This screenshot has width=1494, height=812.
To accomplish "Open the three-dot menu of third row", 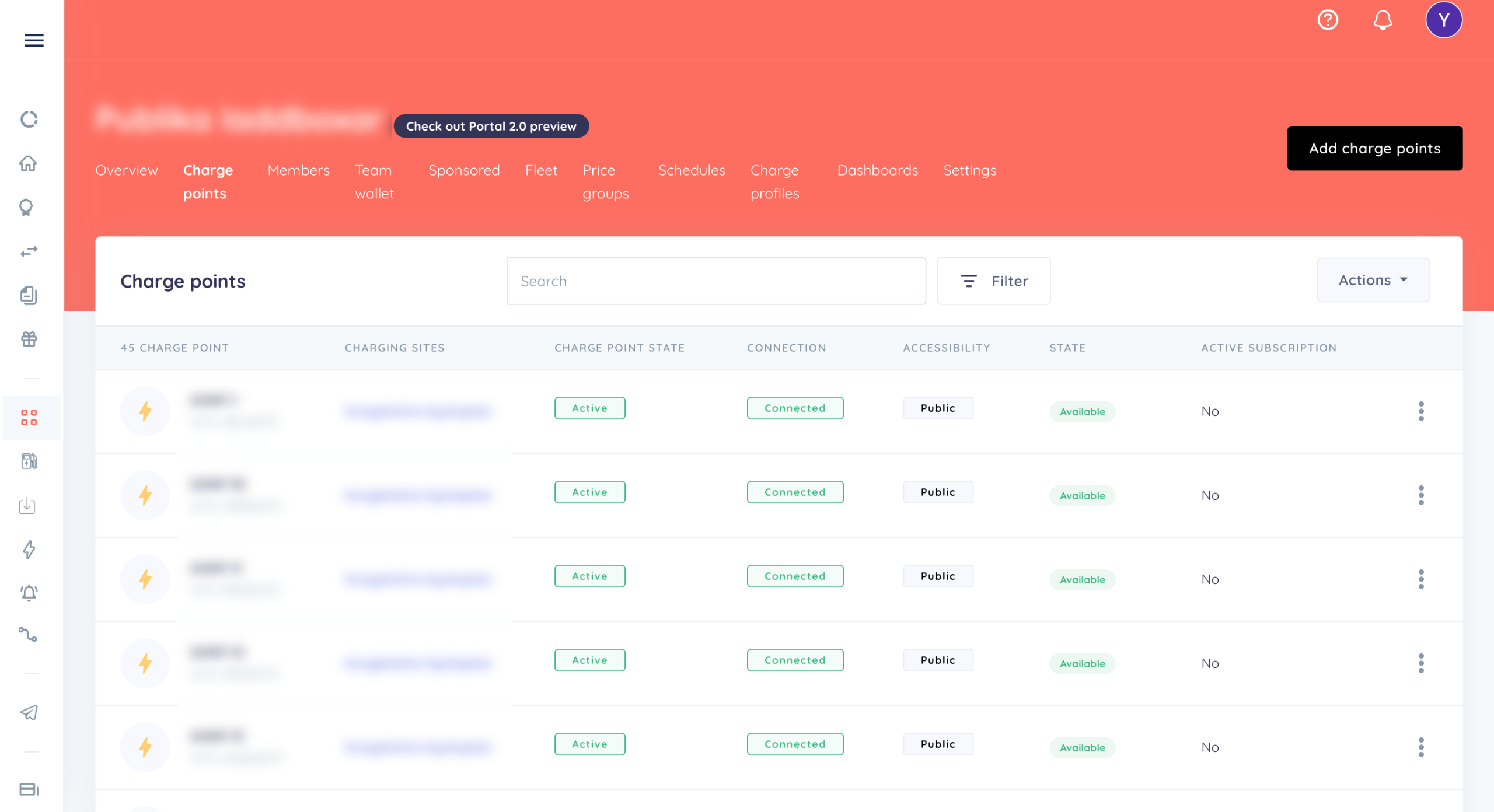I will tap(1421, 579).
